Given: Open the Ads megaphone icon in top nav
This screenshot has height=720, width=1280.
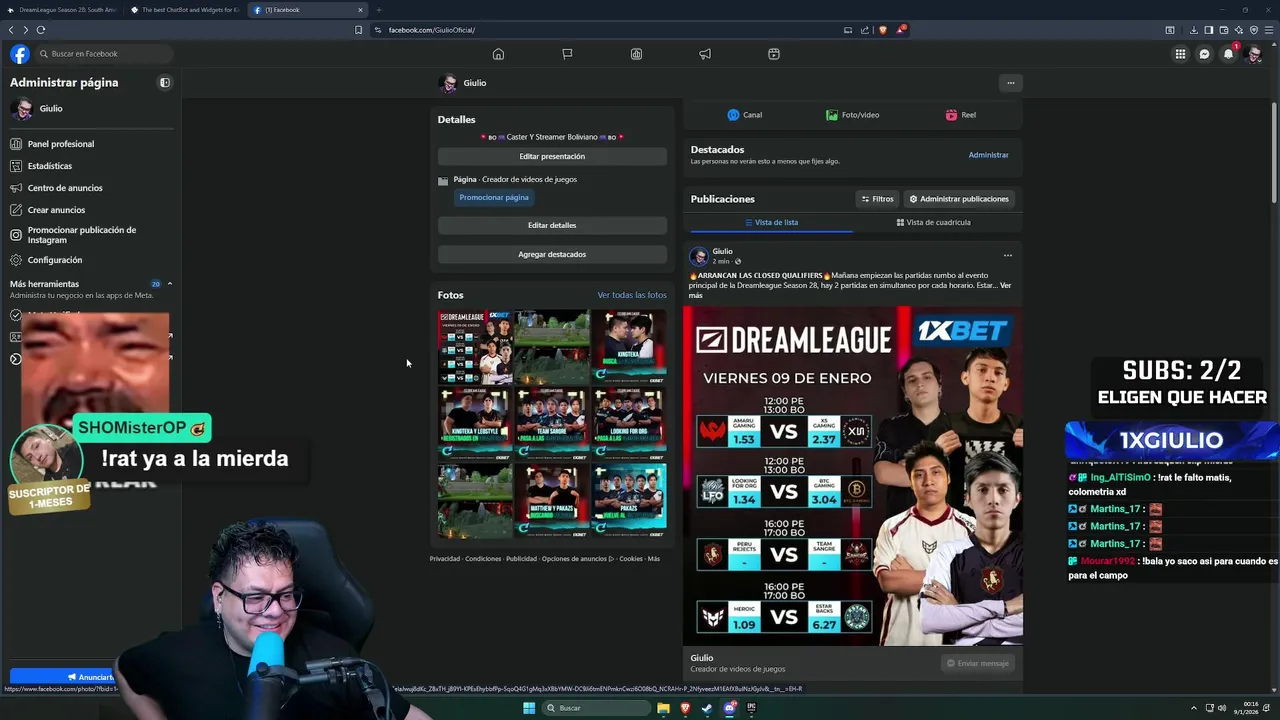Looking at the screenshot, I should coord(705,54).
